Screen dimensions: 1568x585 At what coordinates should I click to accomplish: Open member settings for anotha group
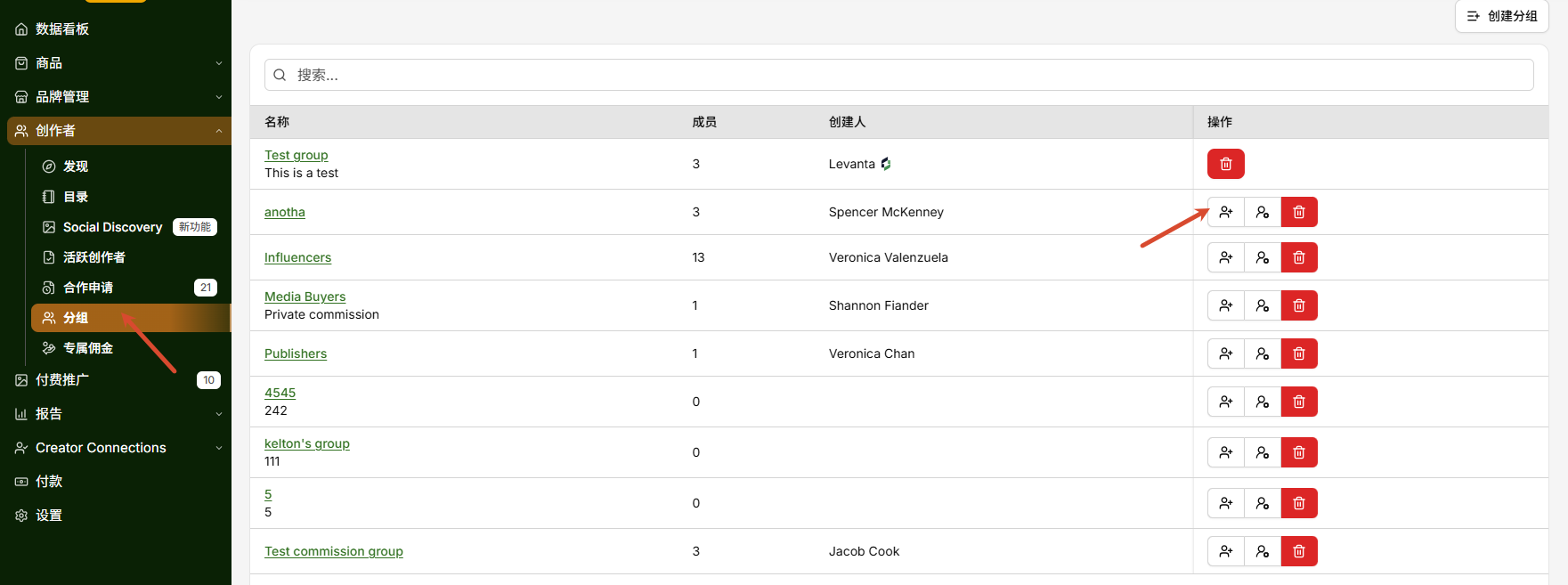pyautogui.click(x=1263, y=212)
